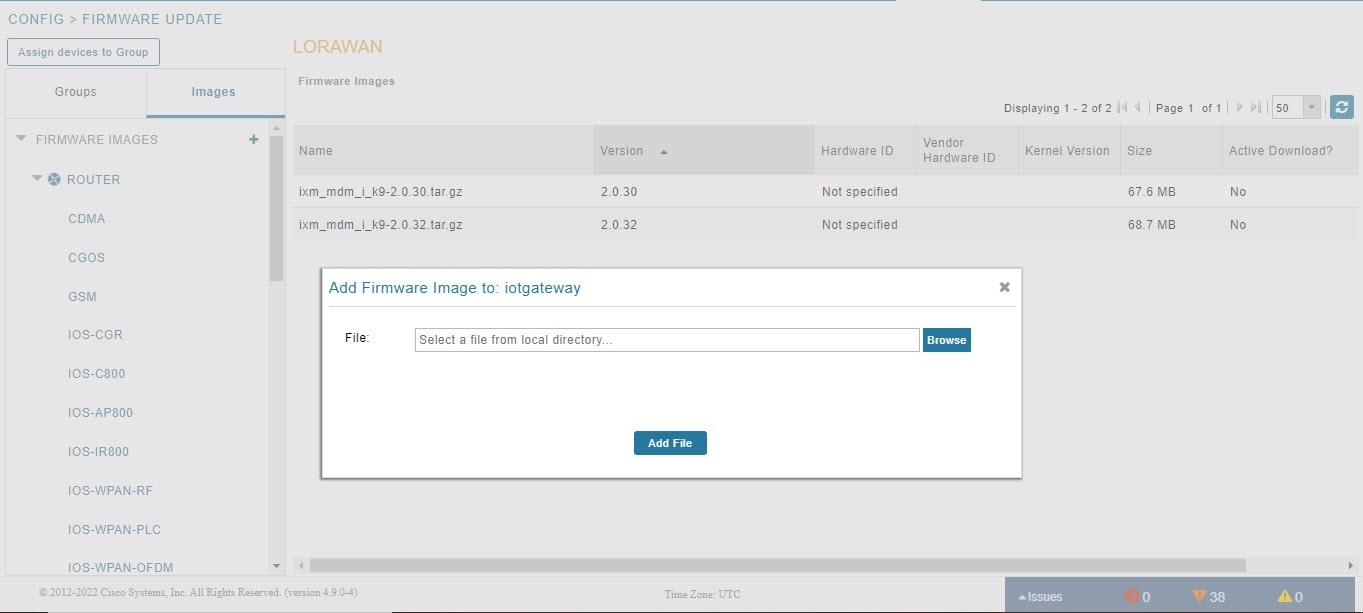The image size is (1363, 613).
Task: Go to the previous page of results
Action: coord(1138,107)
